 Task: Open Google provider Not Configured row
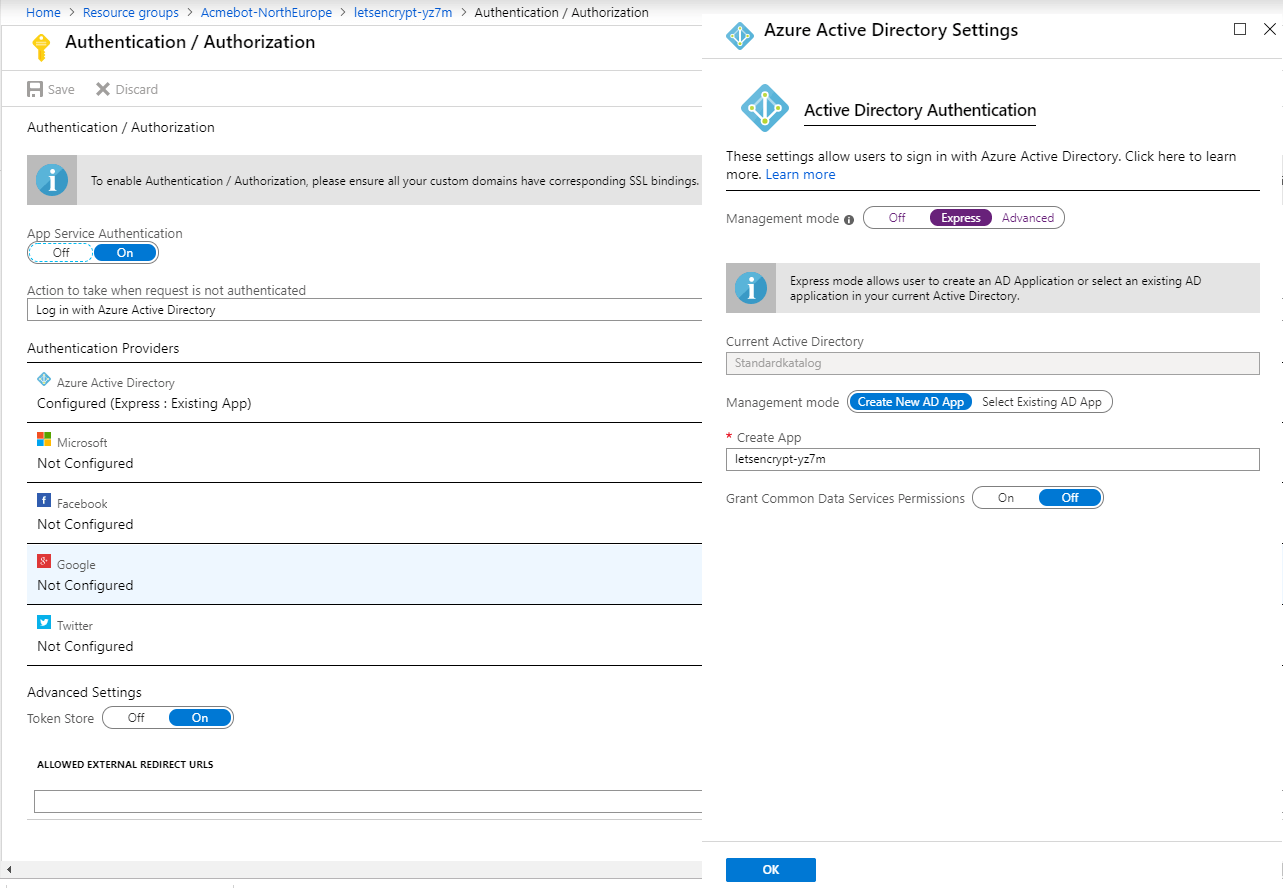click(365, 575)
